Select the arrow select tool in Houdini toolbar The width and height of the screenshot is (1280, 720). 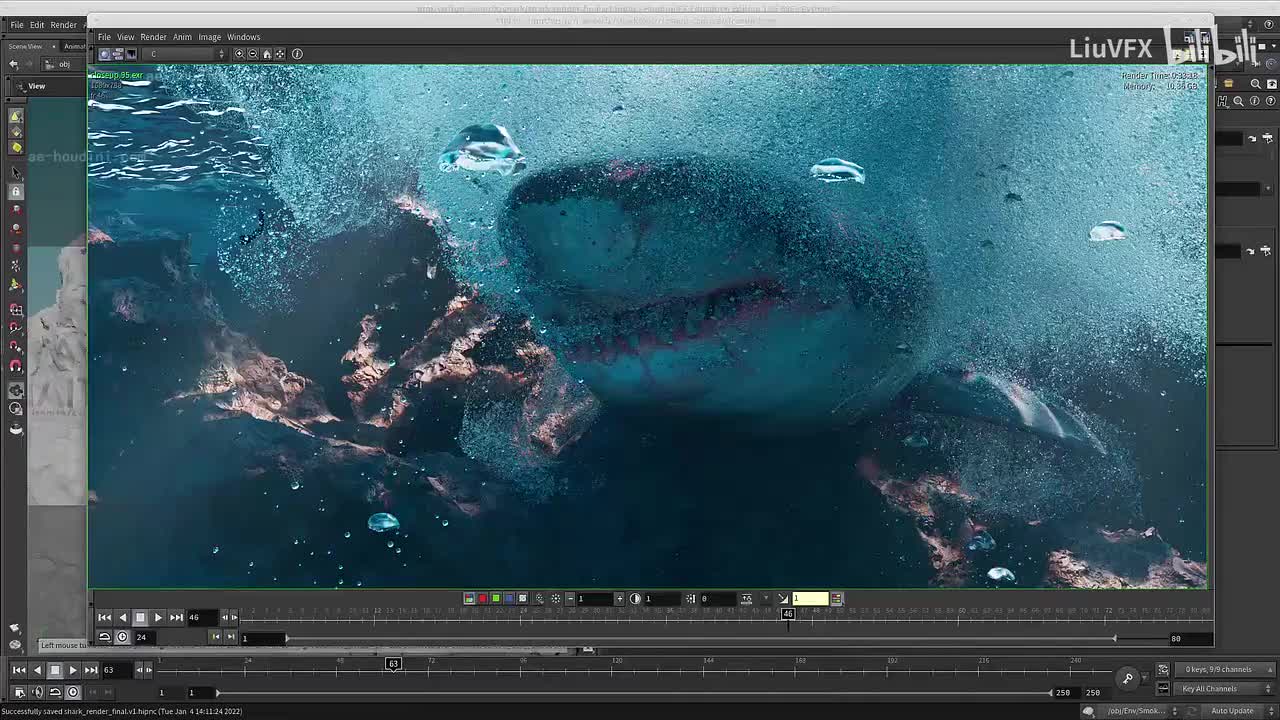[x=15, y=173]
